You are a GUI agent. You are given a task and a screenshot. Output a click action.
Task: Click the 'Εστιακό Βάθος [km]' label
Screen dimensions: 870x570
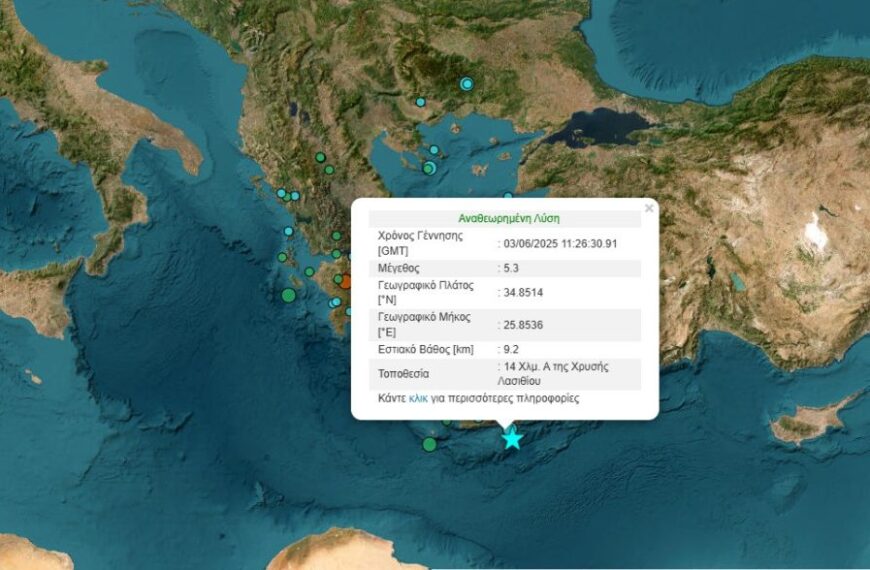[x=426, y=349]
